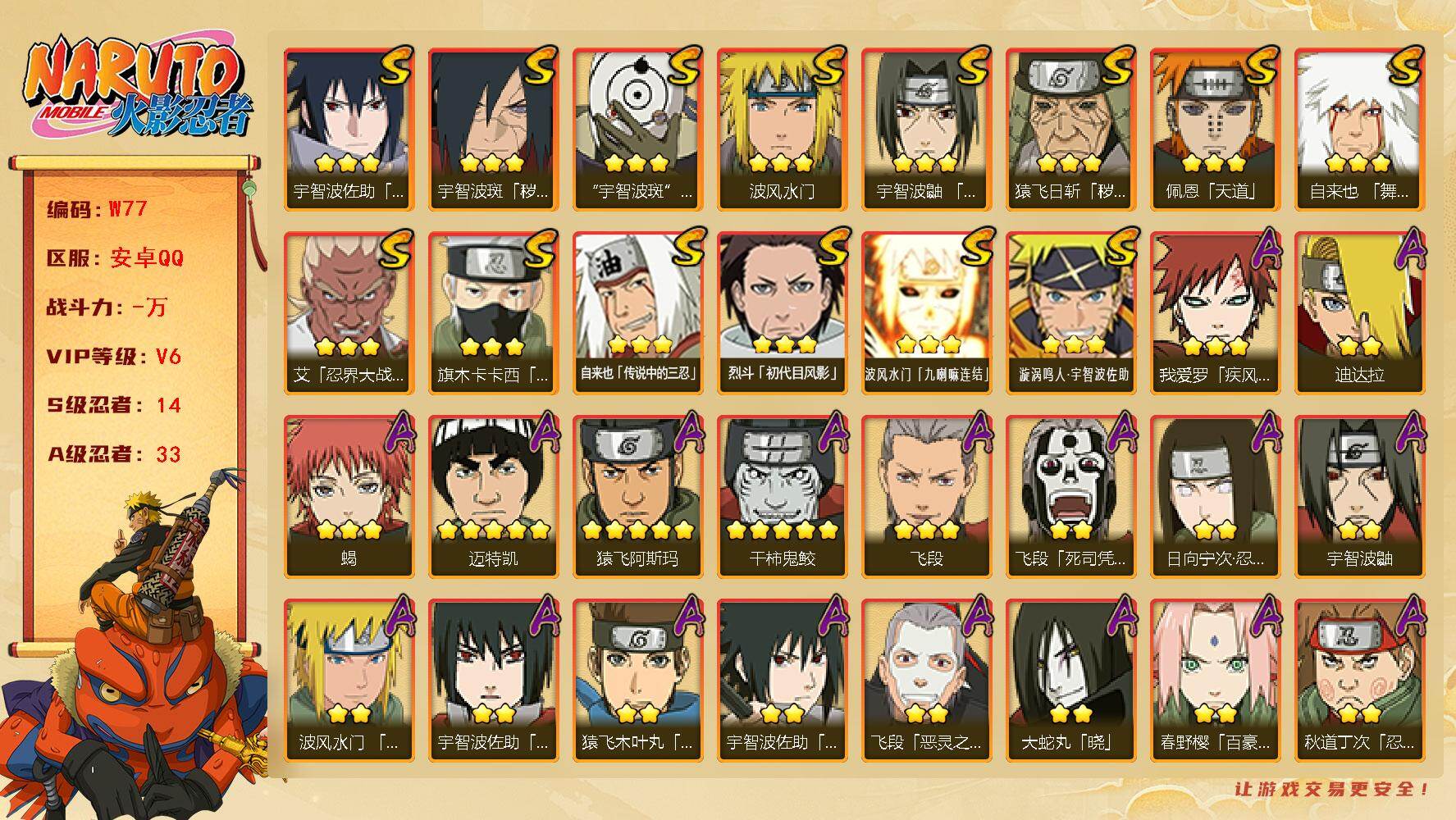Click the S rank badge on 佩恩「天道」

coord(1256,66)
